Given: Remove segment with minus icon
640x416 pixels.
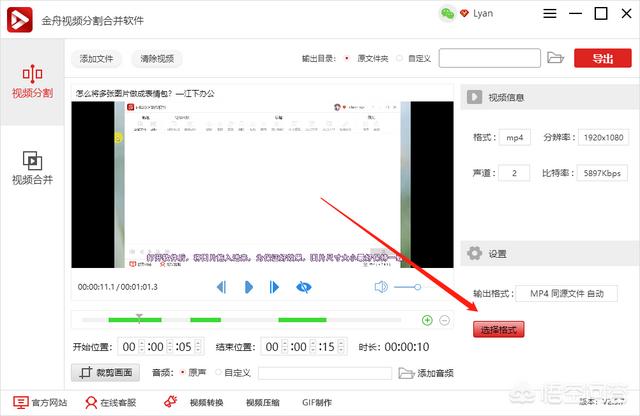Looking at the screenshot, I should 445,320.
